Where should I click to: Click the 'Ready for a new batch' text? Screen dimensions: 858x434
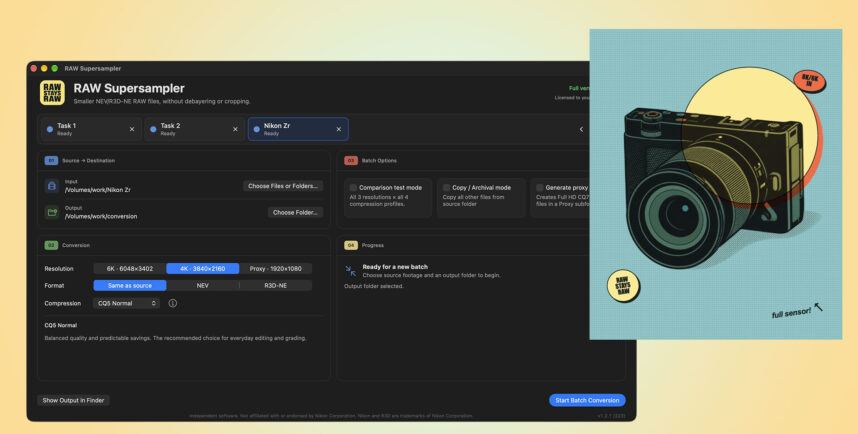395,267
